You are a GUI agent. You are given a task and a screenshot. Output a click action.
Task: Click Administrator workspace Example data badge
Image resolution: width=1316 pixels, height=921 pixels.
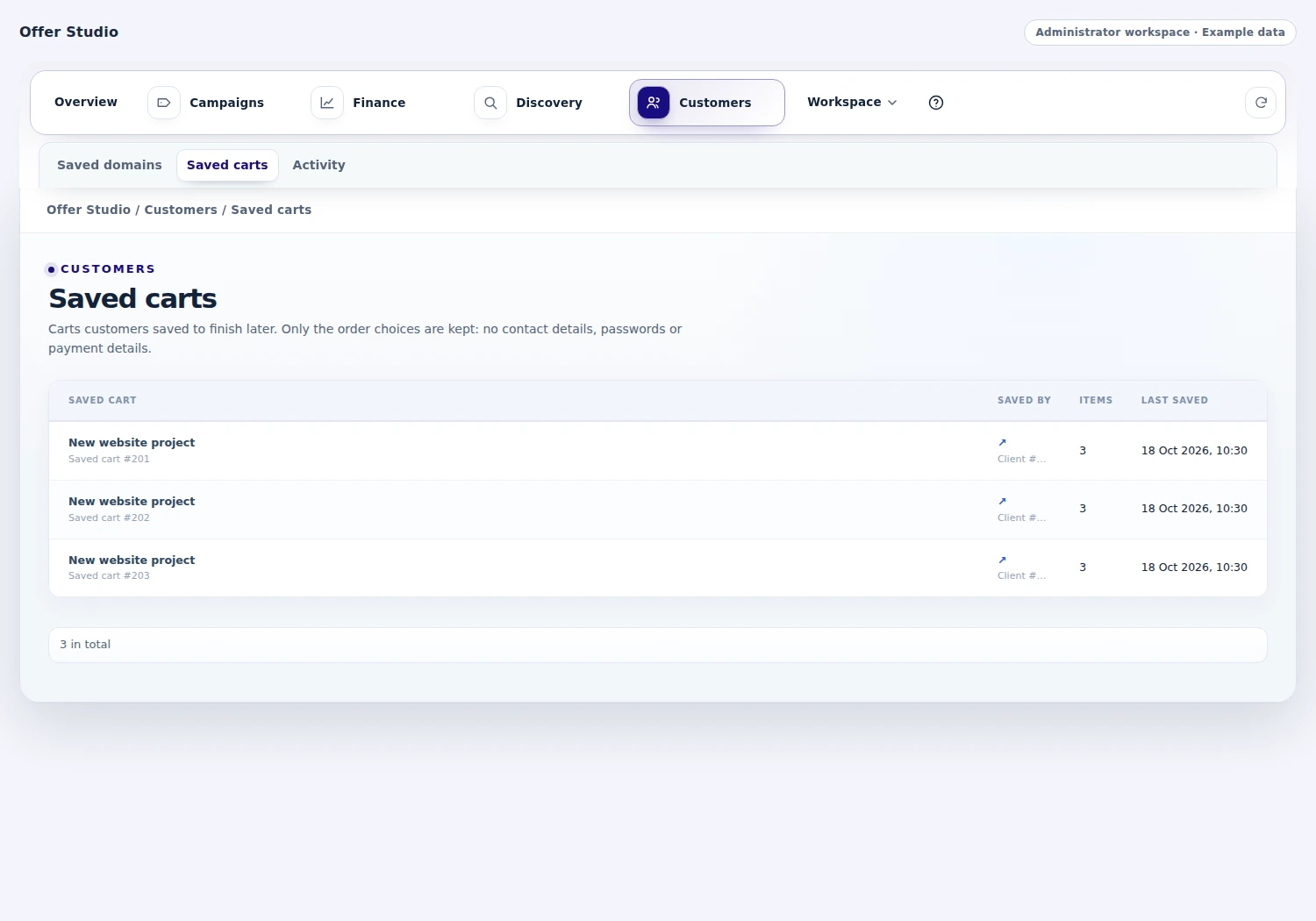pyautogui.click(x=1160, y=32)
